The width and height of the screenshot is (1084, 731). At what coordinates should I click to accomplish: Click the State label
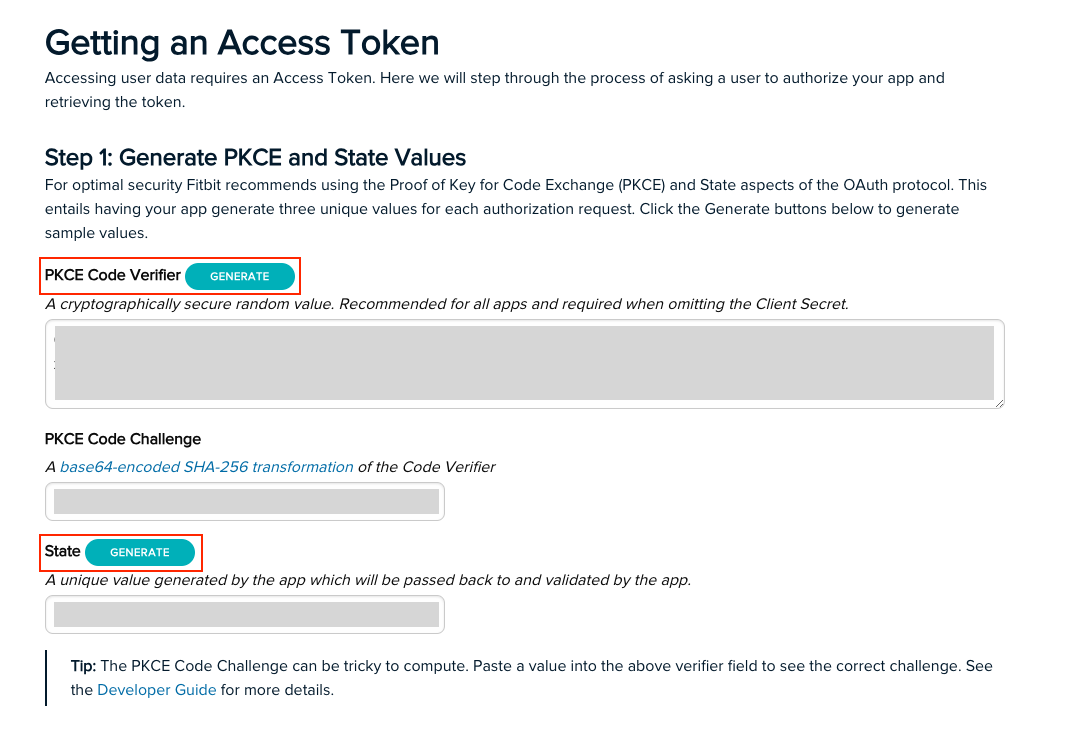[63, 551]
